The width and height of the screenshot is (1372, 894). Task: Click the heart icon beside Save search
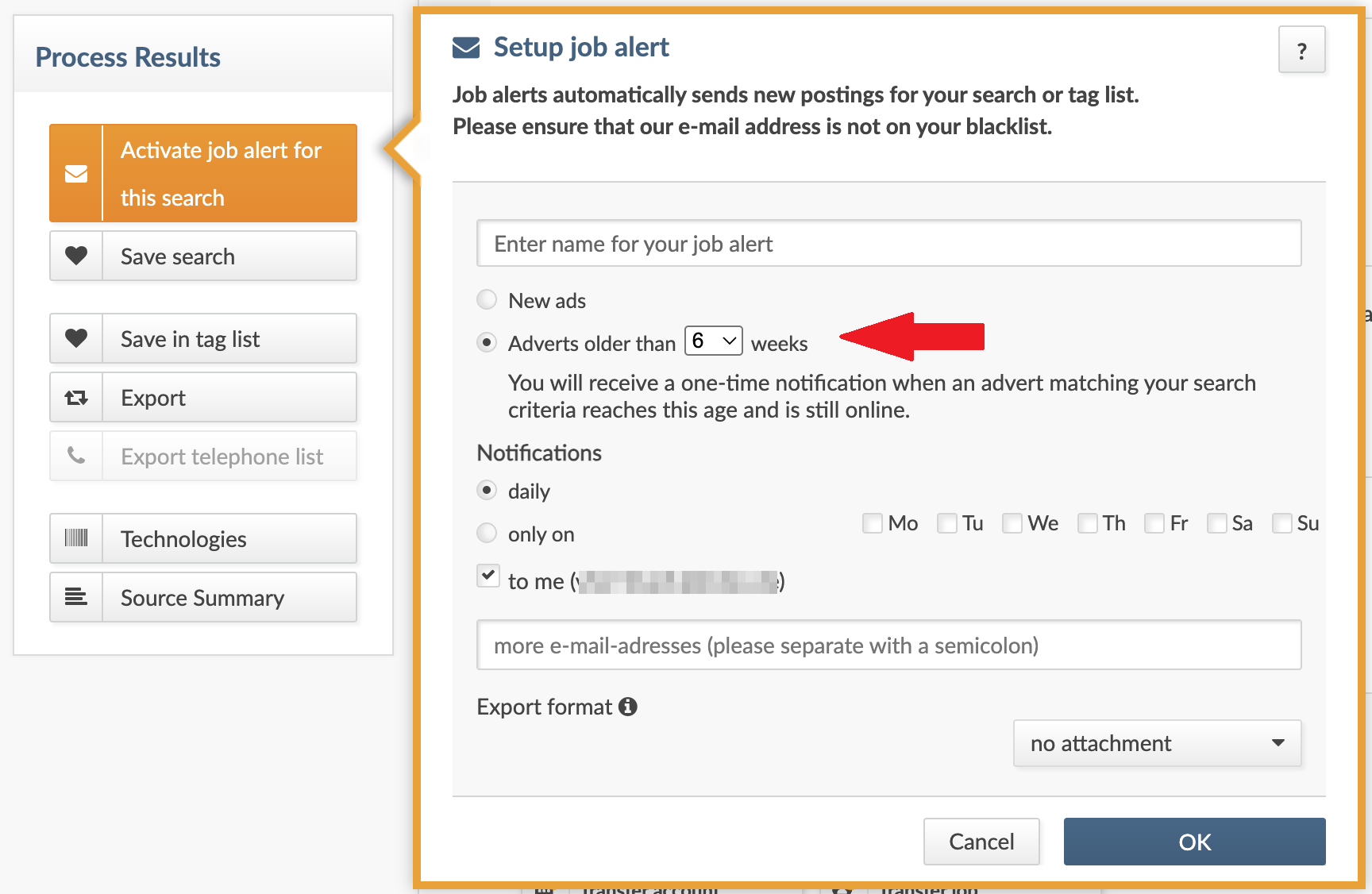[76, 256]
